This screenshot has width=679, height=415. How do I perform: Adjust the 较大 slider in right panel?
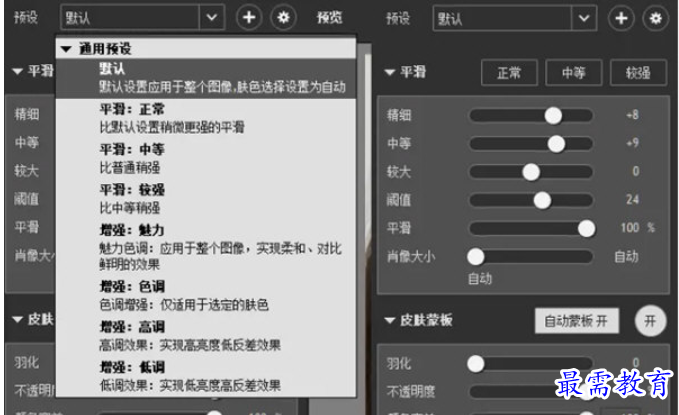coord(531,172)
